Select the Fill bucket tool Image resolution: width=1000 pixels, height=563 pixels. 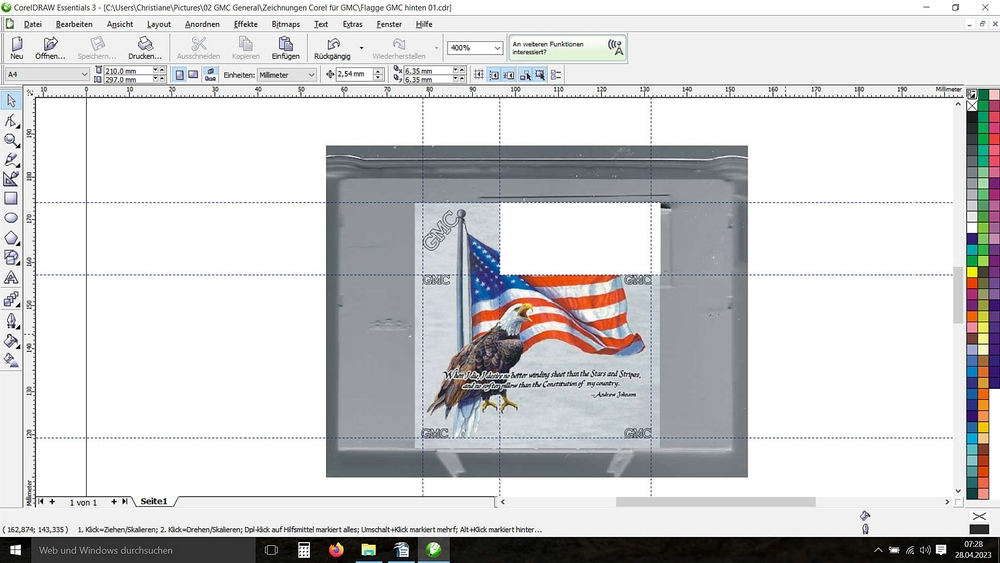[x=11, y=340]
